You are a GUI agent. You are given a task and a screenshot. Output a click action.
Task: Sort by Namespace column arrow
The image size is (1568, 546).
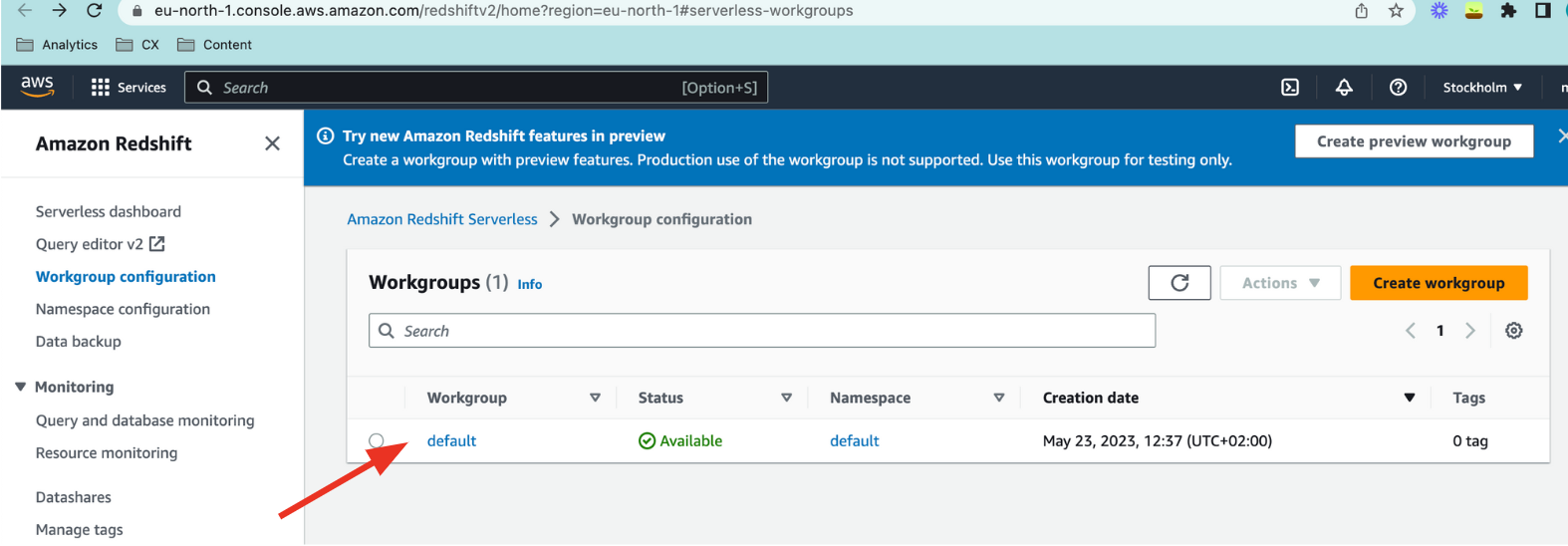click(999, 398)
